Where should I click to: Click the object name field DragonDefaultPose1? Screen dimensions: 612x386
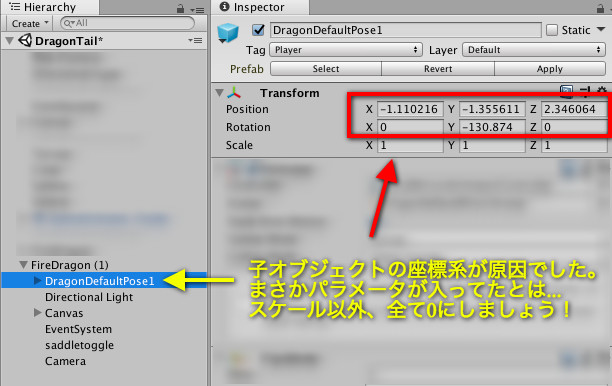(x=406, y=30)
